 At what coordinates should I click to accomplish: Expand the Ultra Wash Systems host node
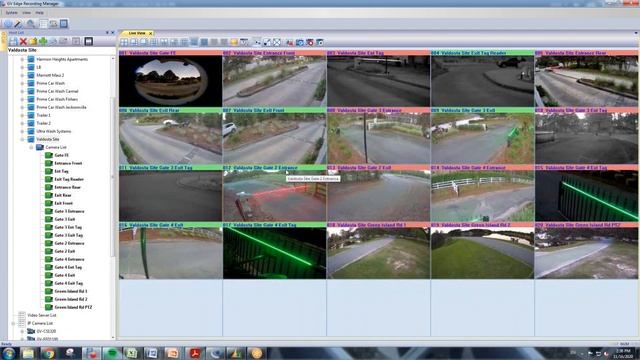click(x=22, y=131)
